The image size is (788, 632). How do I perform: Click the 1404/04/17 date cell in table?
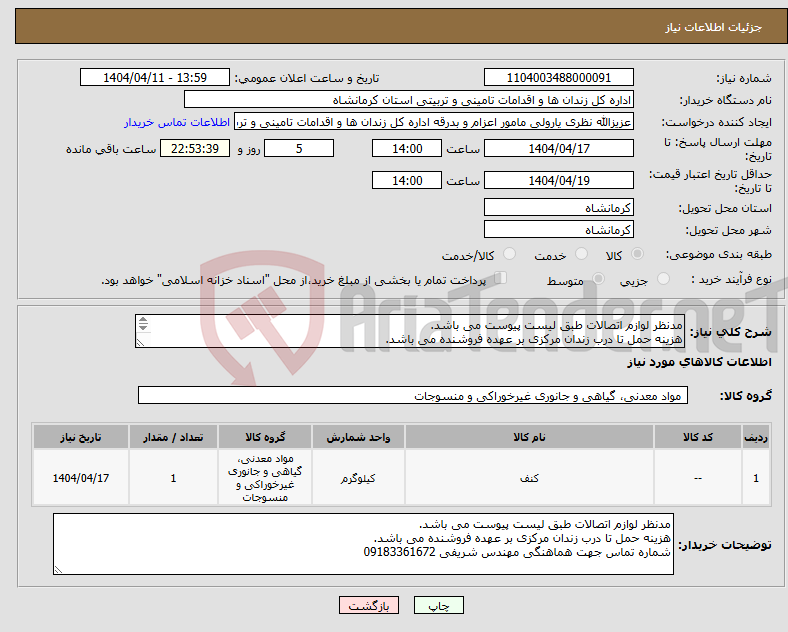80,478
